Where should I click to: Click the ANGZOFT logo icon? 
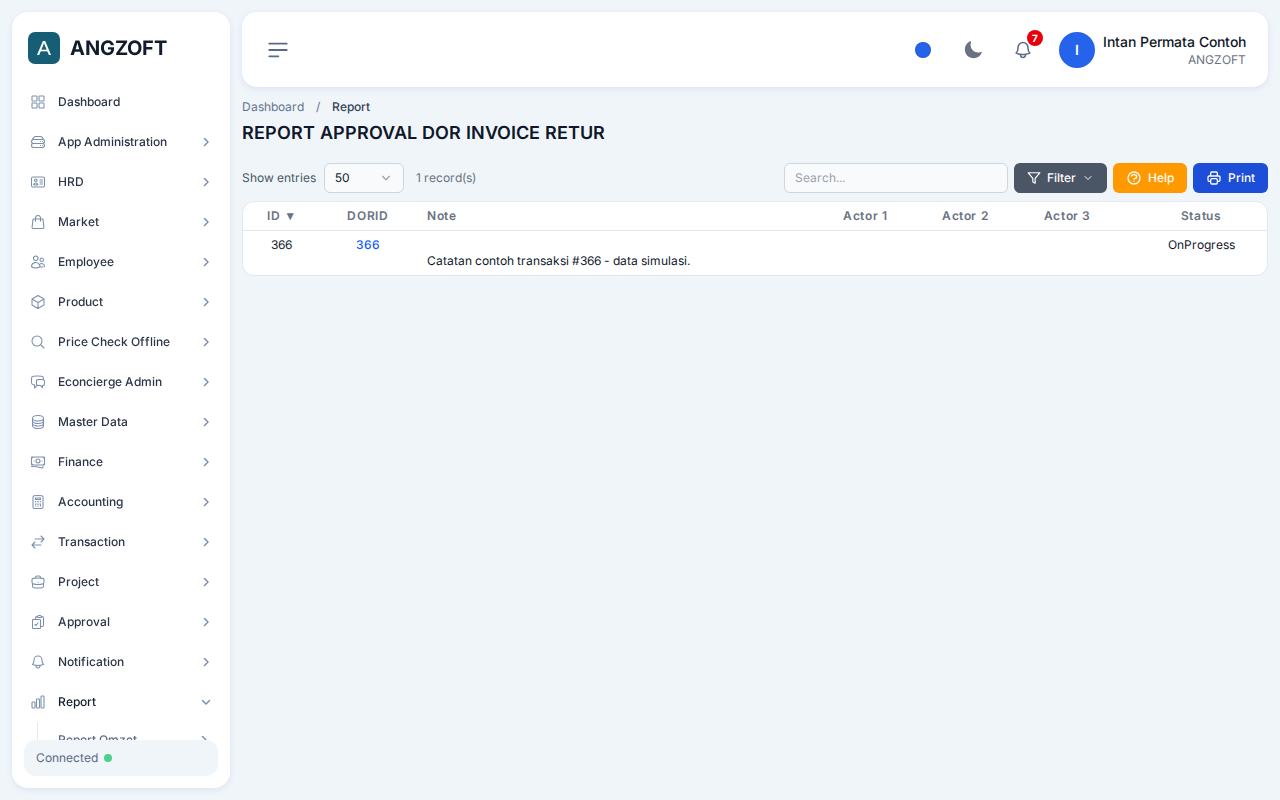[x=44, y=48]
